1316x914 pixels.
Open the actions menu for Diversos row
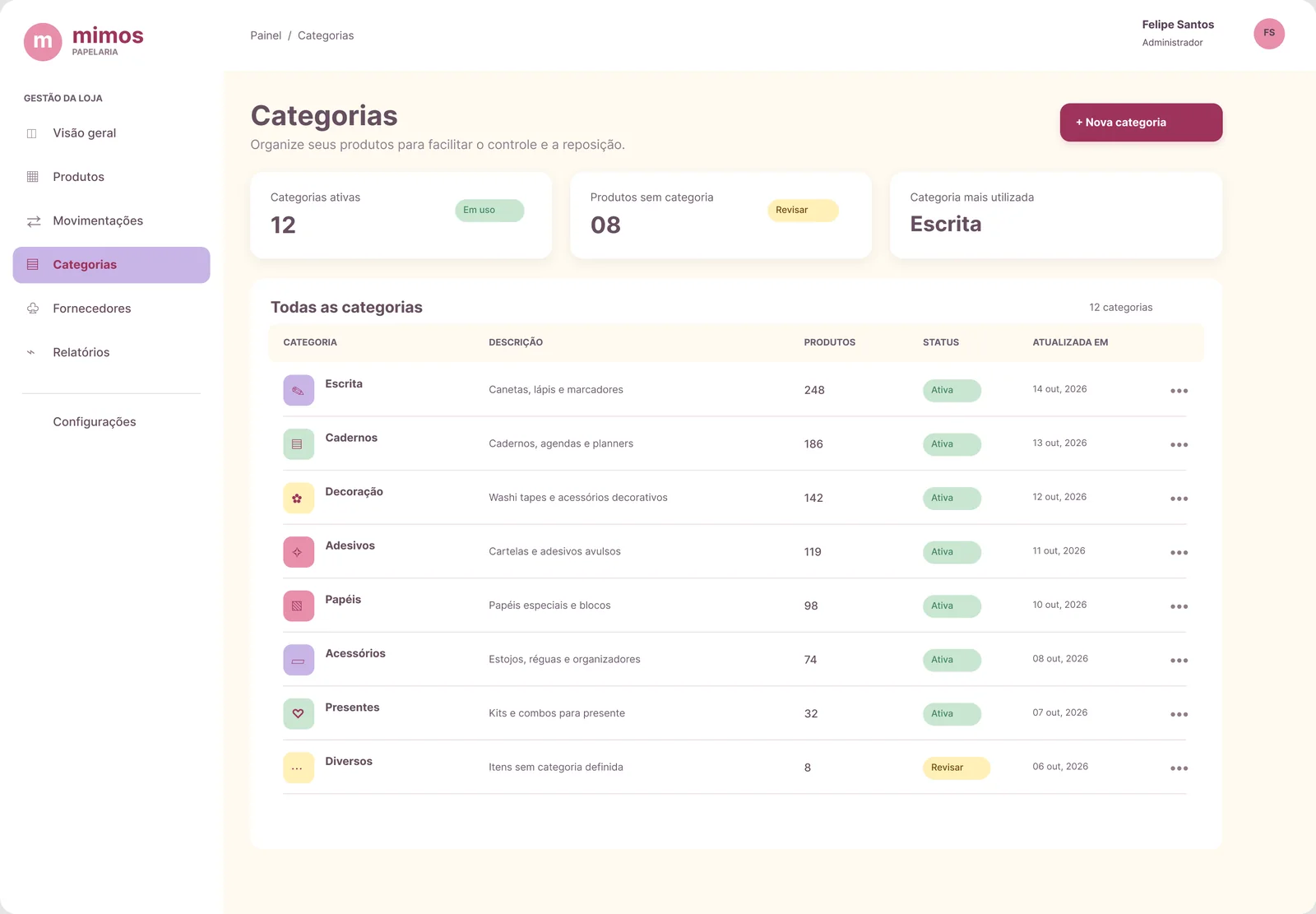pos(1179,768)
